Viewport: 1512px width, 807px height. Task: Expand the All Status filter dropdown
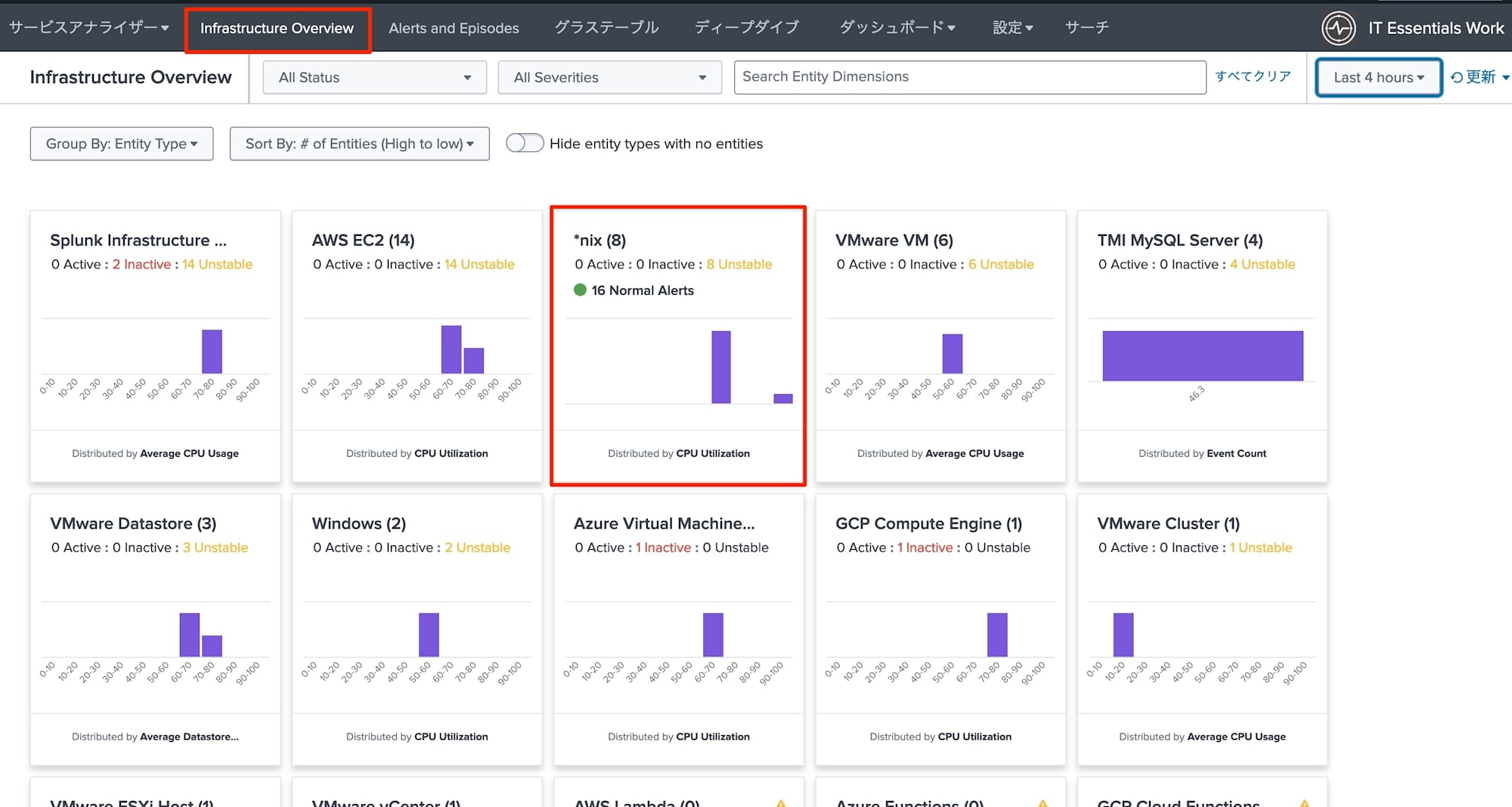click(375, 77)
